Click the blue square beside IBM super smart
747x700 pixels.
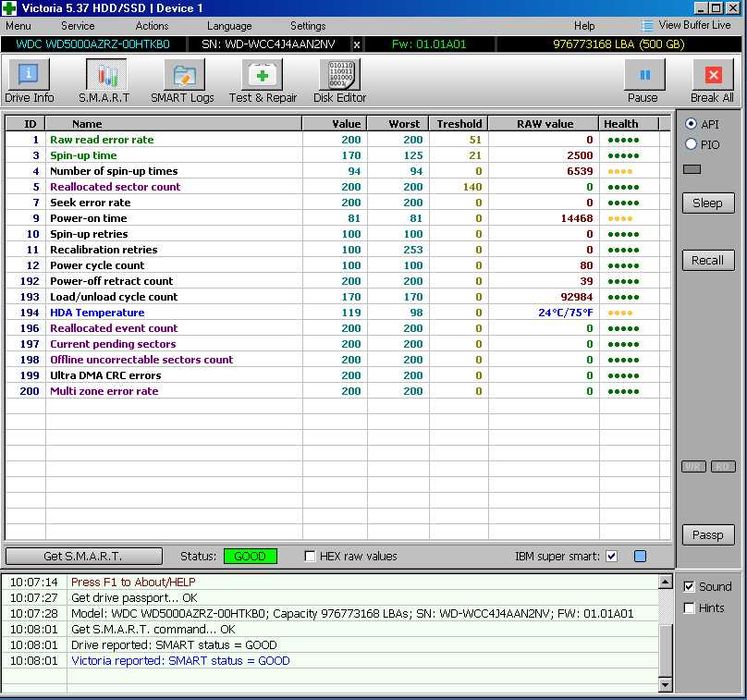pos(640,556)
